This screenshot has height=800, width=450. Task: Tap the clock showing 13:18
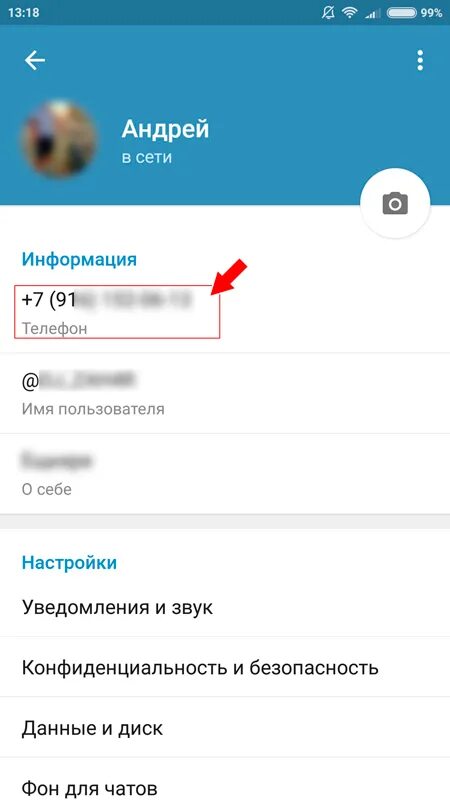pos(23,13)
